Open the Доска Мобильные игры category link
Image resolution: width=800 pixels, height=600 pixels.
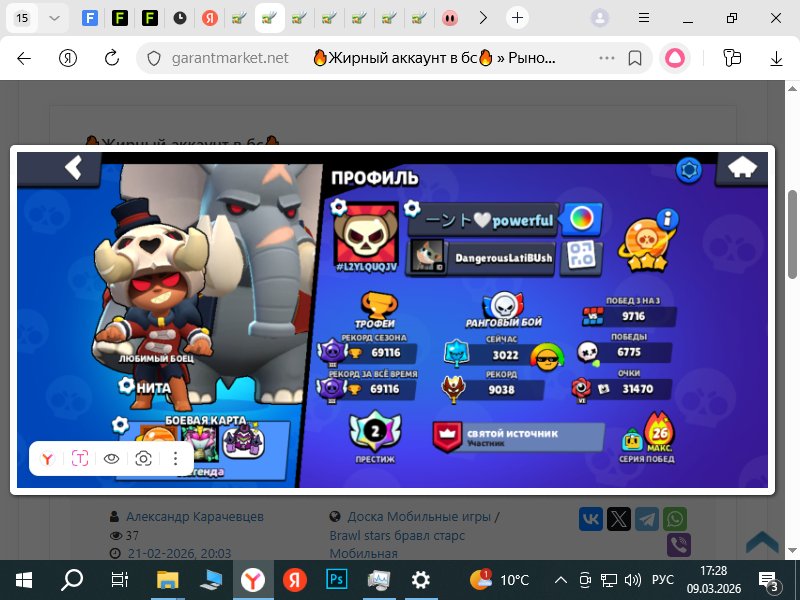click(418, 517)
